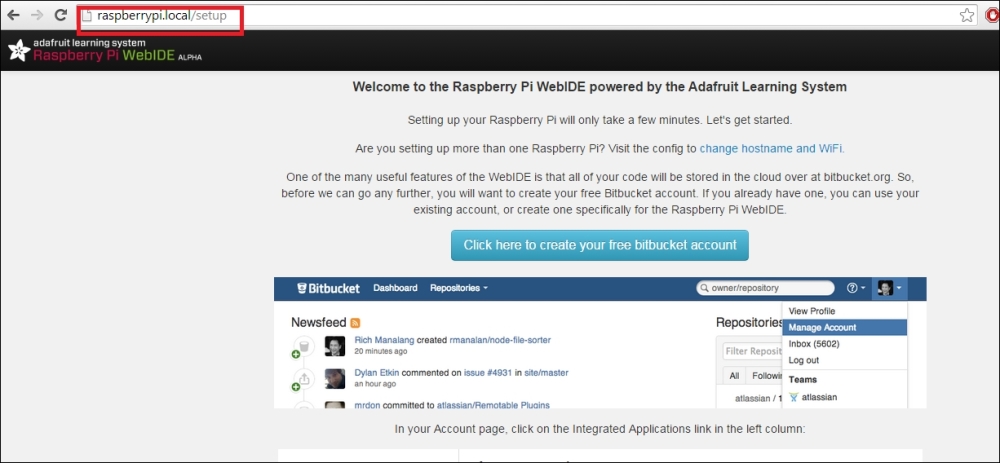Go back using the browser back arrow
Image resolution: width=1000 pixels, height=463 pixels.
click(x=13, y=15)
